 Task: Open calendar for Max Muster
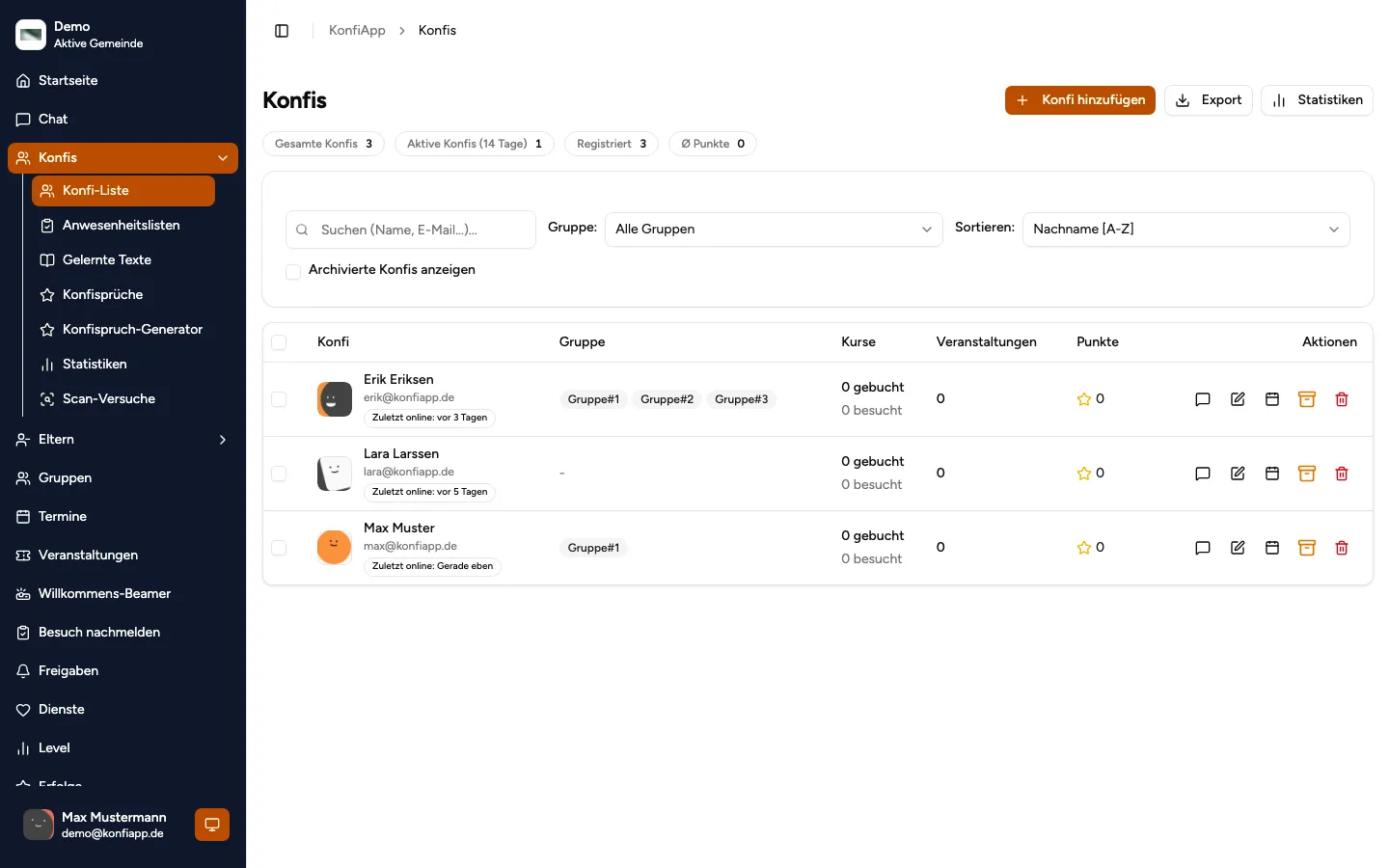click(x=1272, y=548)
